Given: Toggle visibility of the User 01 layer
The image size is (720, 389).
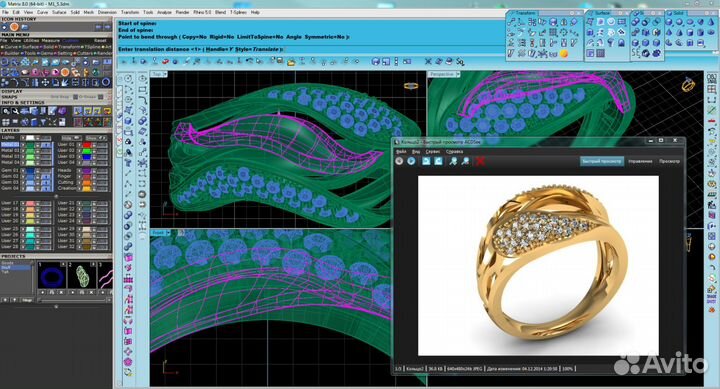Looking at the screenshot, I should point(79,145).
